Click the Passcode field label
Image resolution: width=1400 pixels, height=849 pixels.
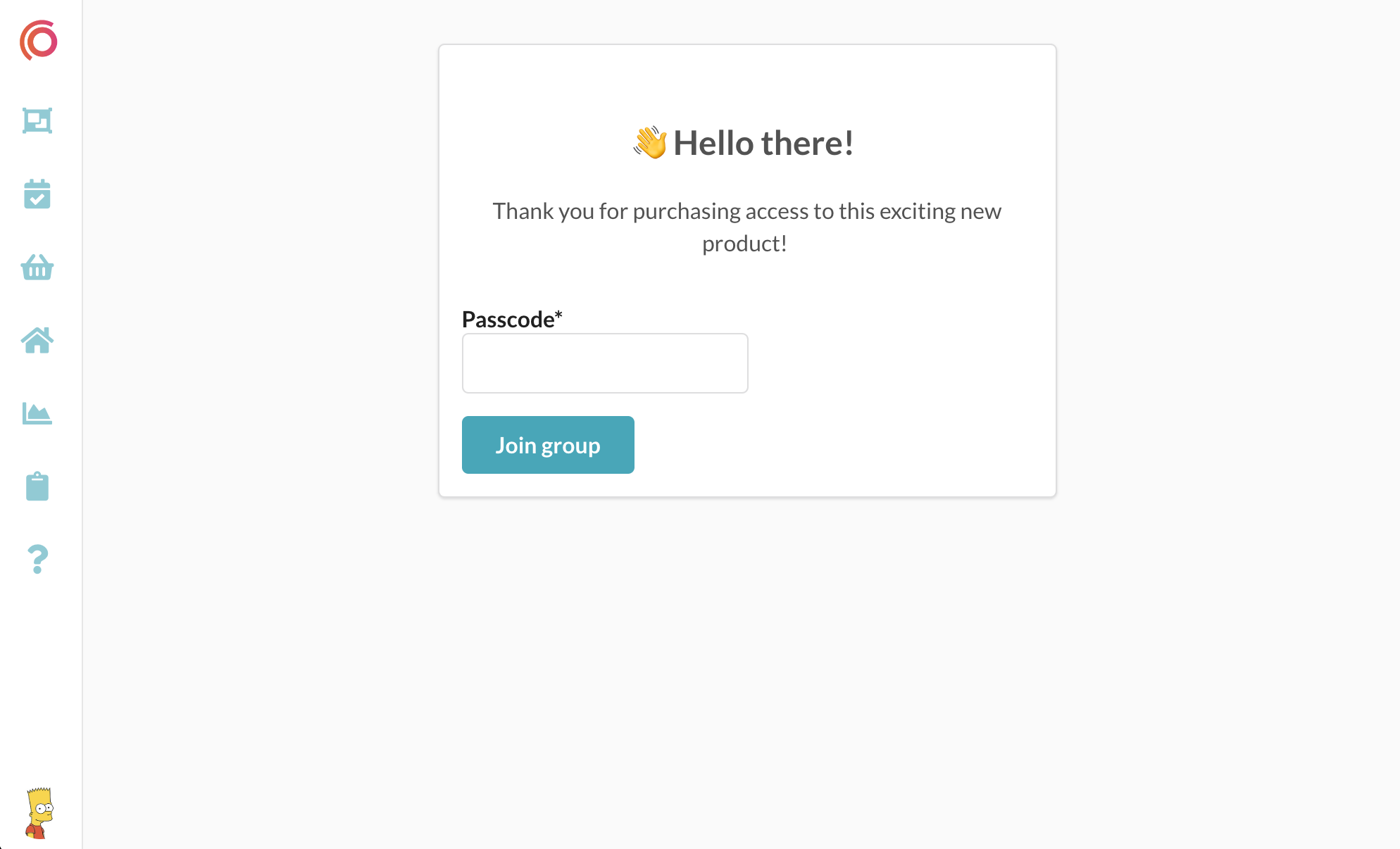point(508,320)
